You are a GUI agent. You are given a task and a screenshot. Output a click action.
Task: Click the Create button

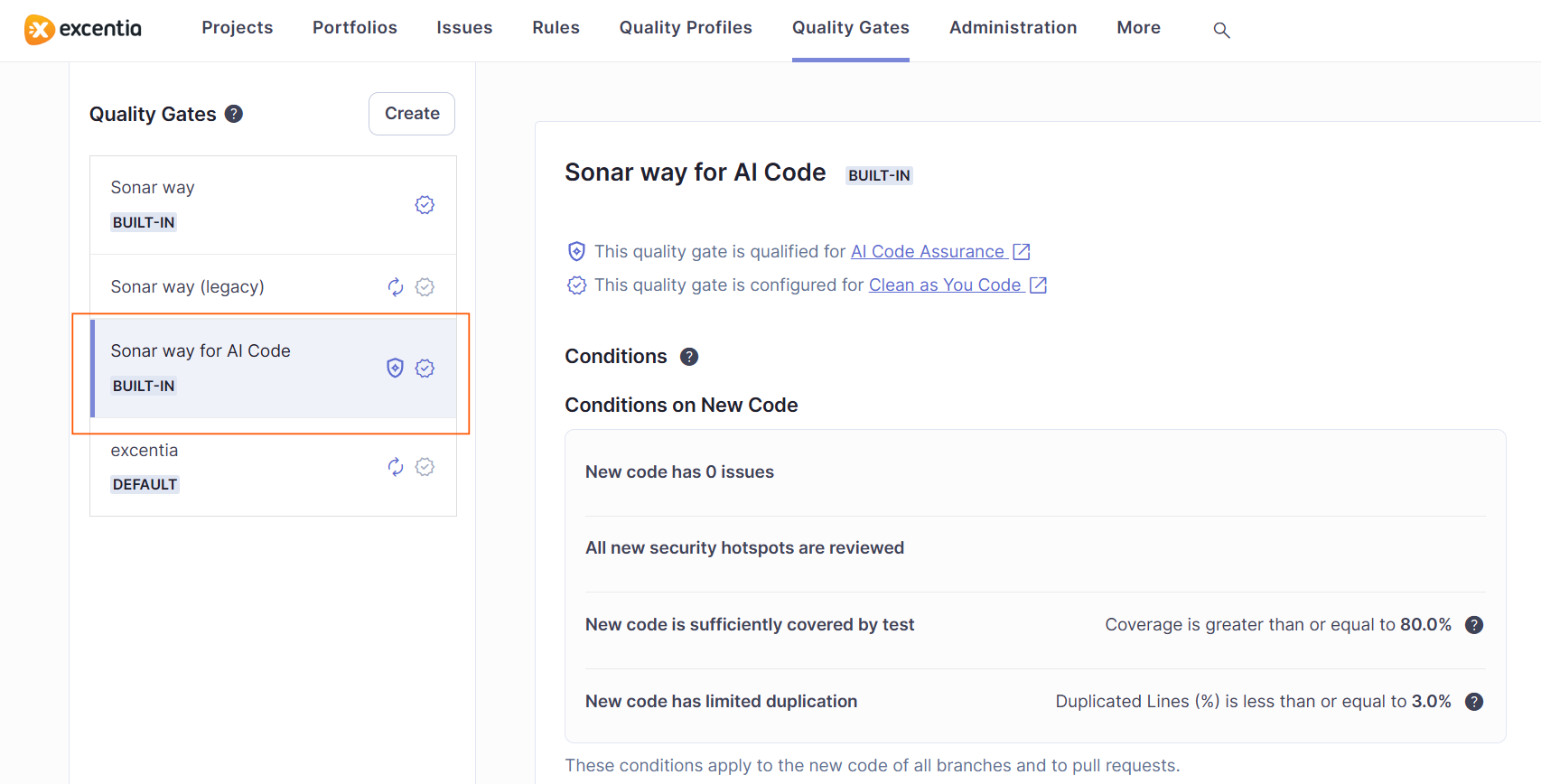click(x=412, y=114)
